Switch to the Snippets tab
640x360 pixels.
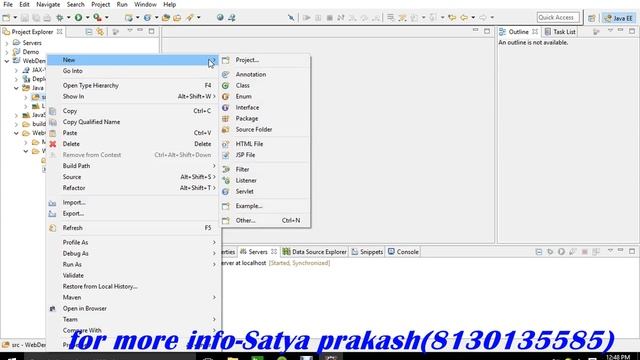pos(367,252)
